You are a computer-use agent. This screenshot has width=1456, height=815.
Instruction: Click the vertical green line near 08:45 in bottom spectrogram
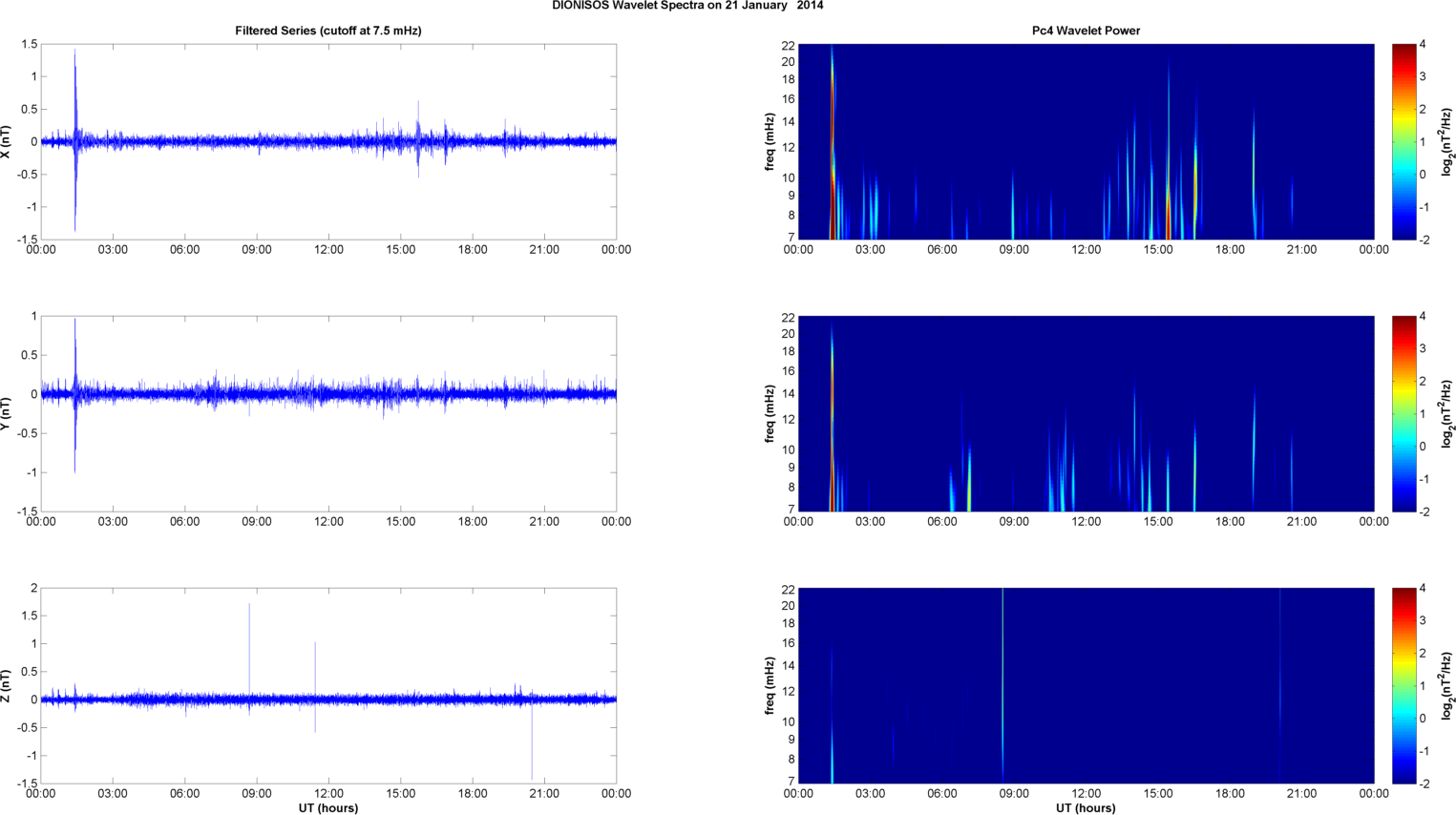click(x=1002, y=685)
